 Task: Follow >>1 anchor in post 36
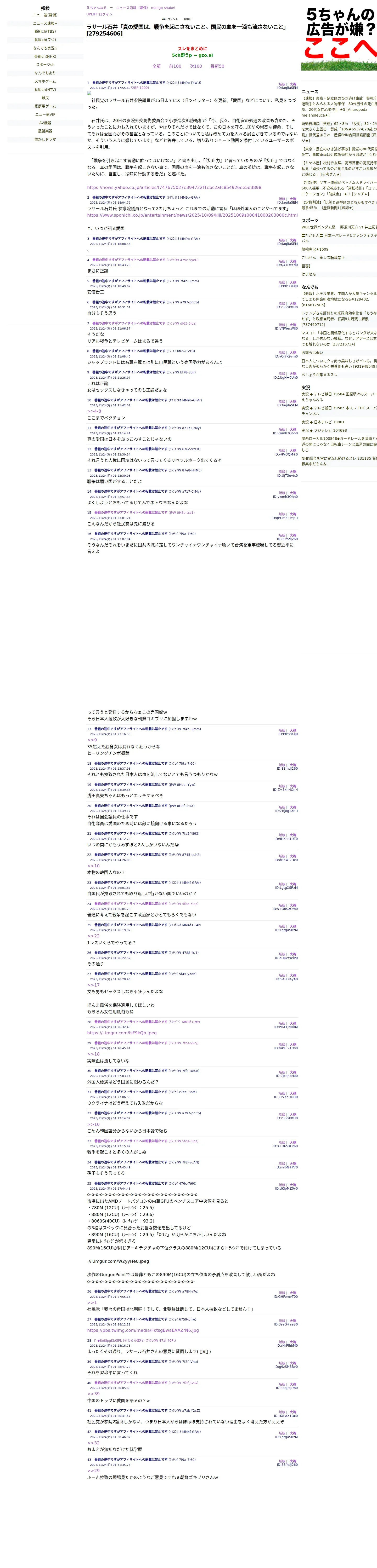(x=92, y=1302)
